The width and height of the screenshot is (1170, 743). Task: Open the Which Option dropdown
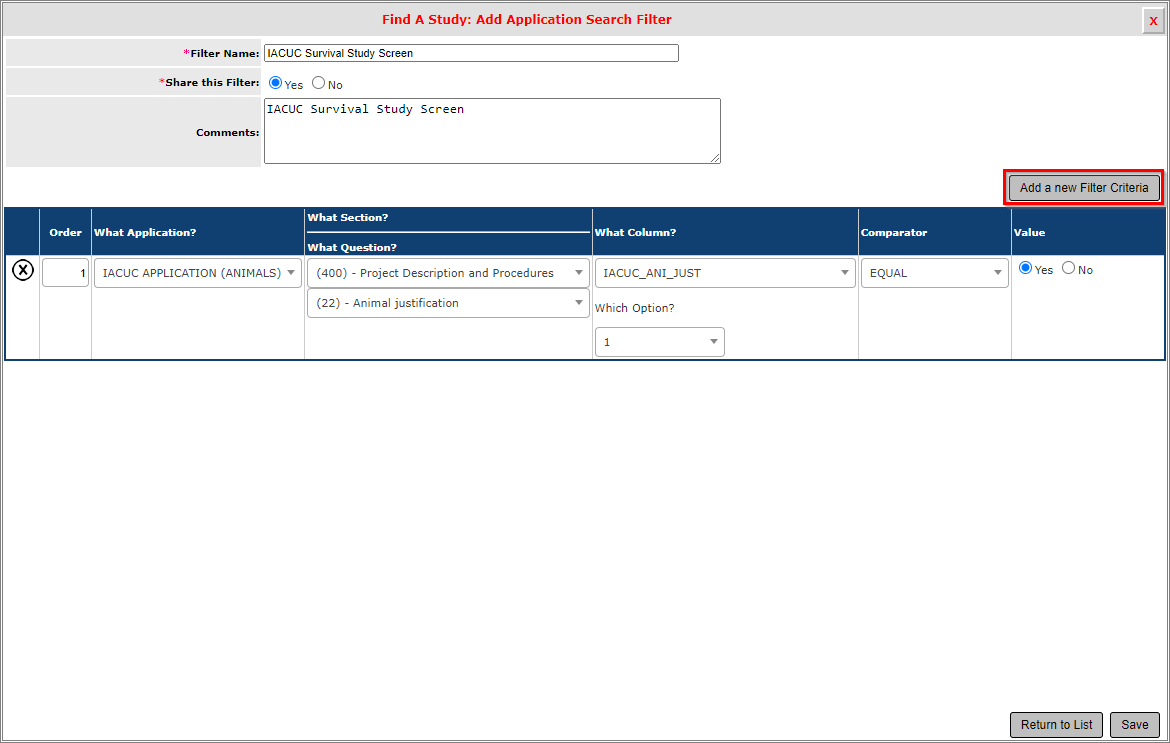660,342
